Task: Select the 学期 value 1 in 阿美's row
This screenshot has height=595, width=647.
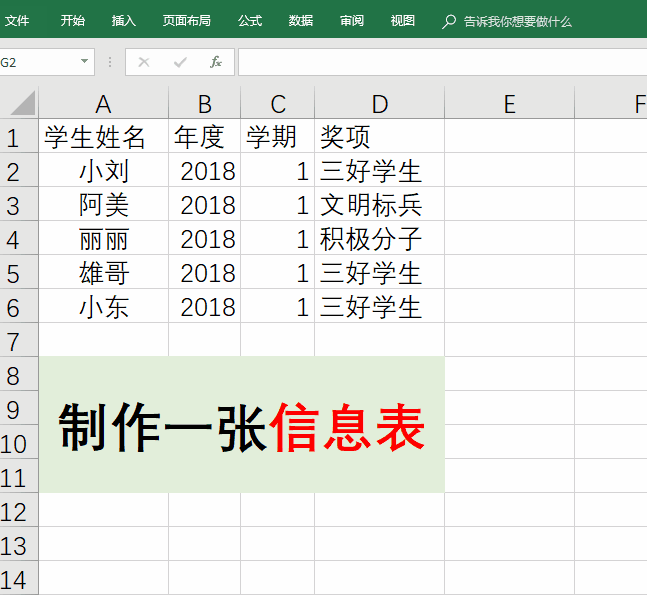Action: [x=278, y=204]
